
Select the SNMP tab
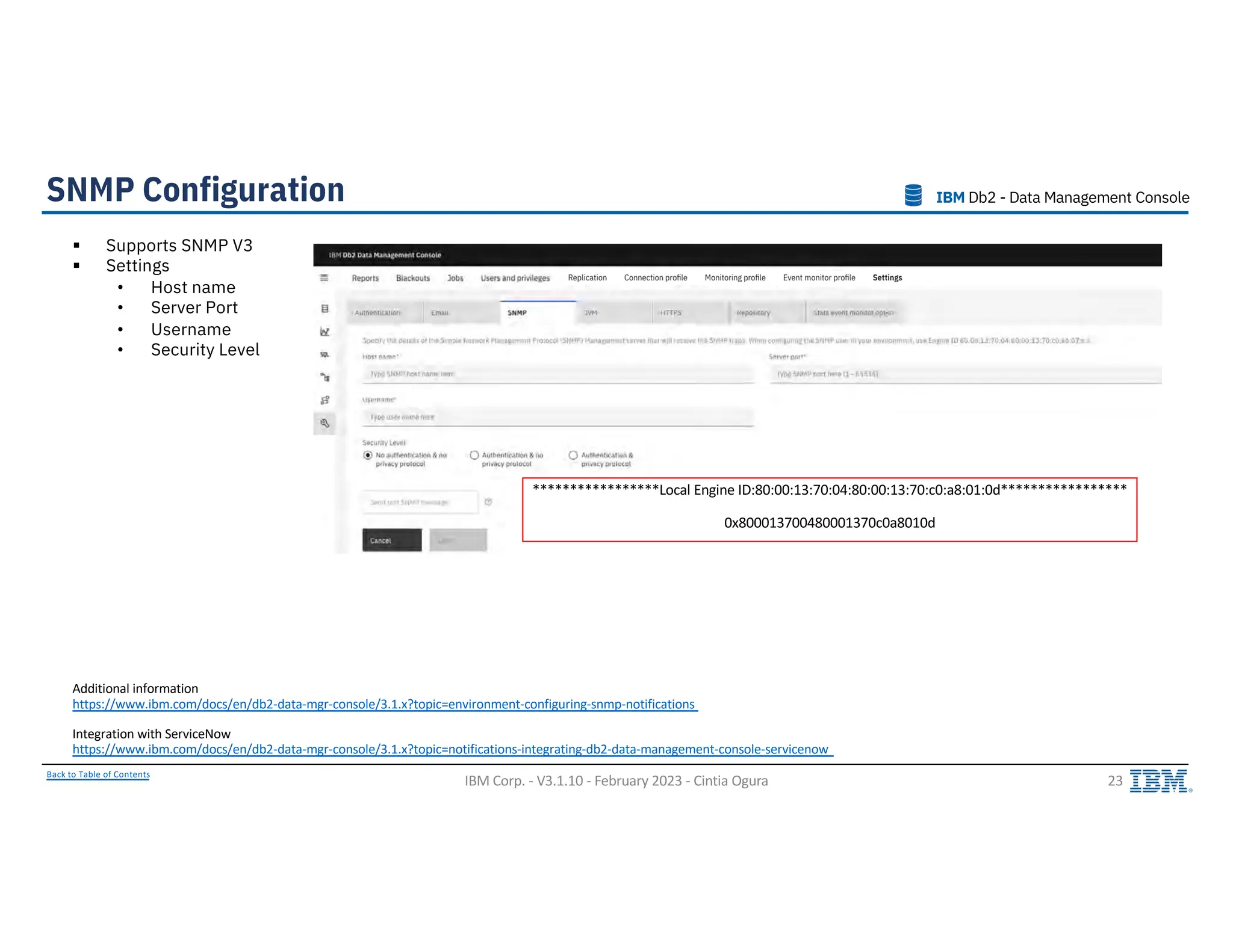(538, 313)
